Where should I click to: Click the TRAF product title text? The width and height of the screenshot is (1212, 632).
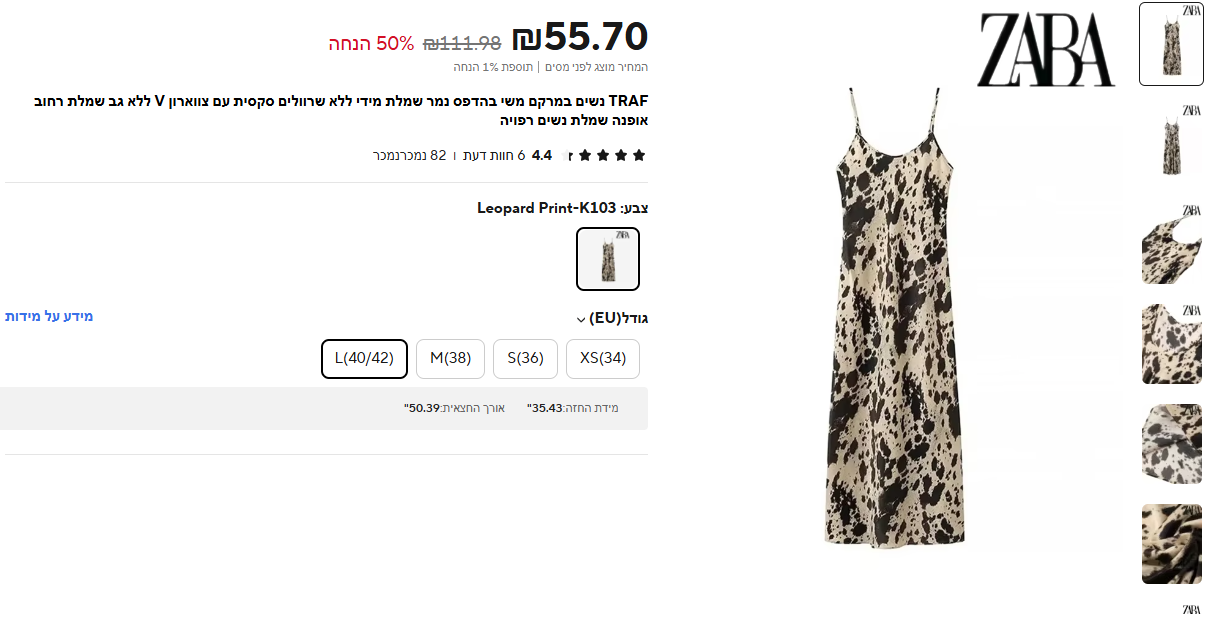342,110
